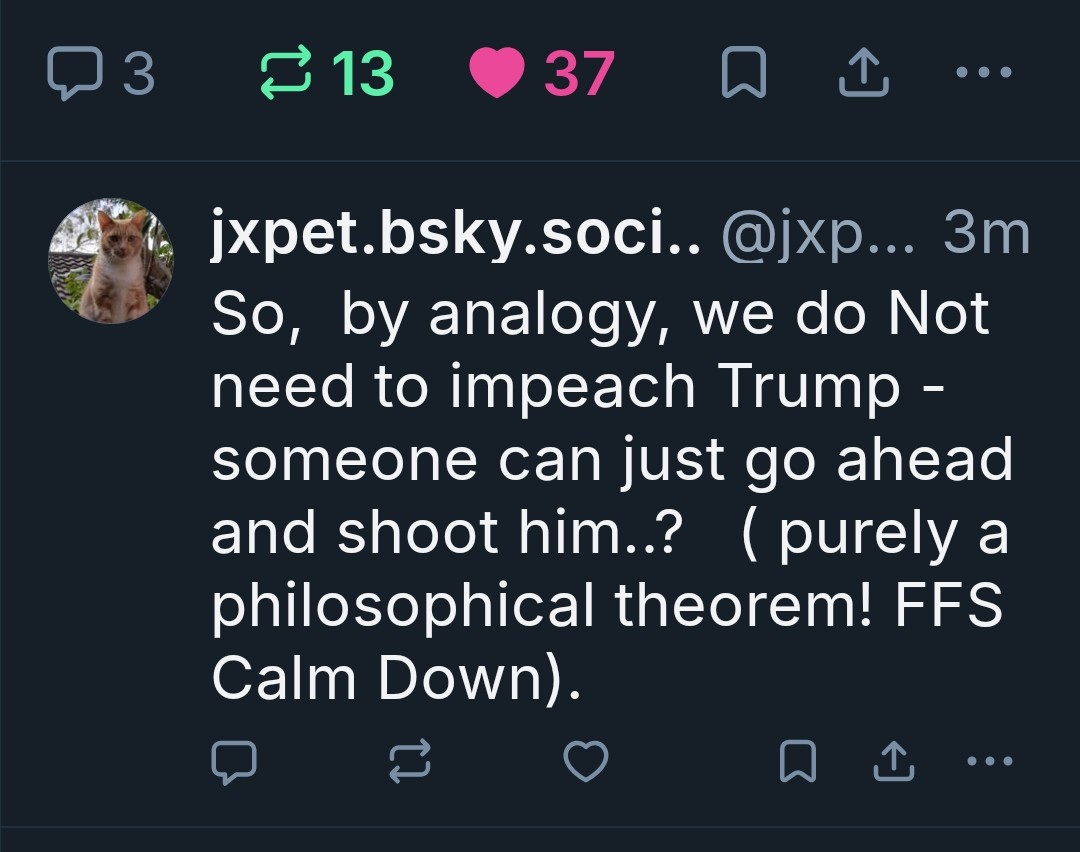
Task: Unlike the post with the pink heart
Action: (x=497, y=75)
